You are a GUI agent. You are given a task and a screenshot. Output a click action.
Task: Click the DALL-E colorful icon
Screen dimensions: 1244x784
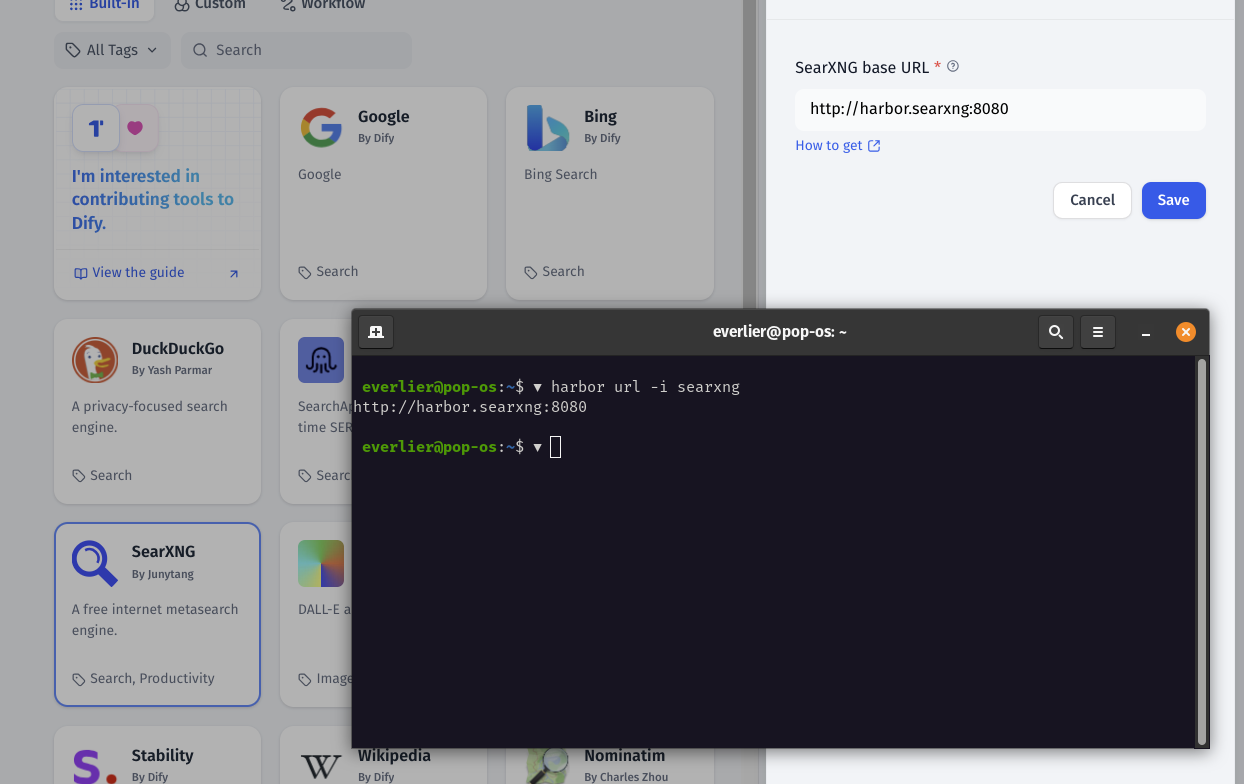pos(321,563)
